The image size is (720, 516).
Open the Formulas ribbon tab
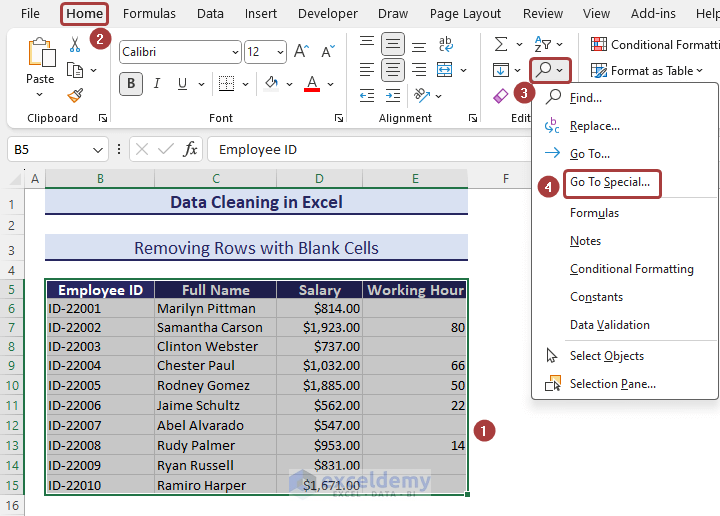click(149, 13)
